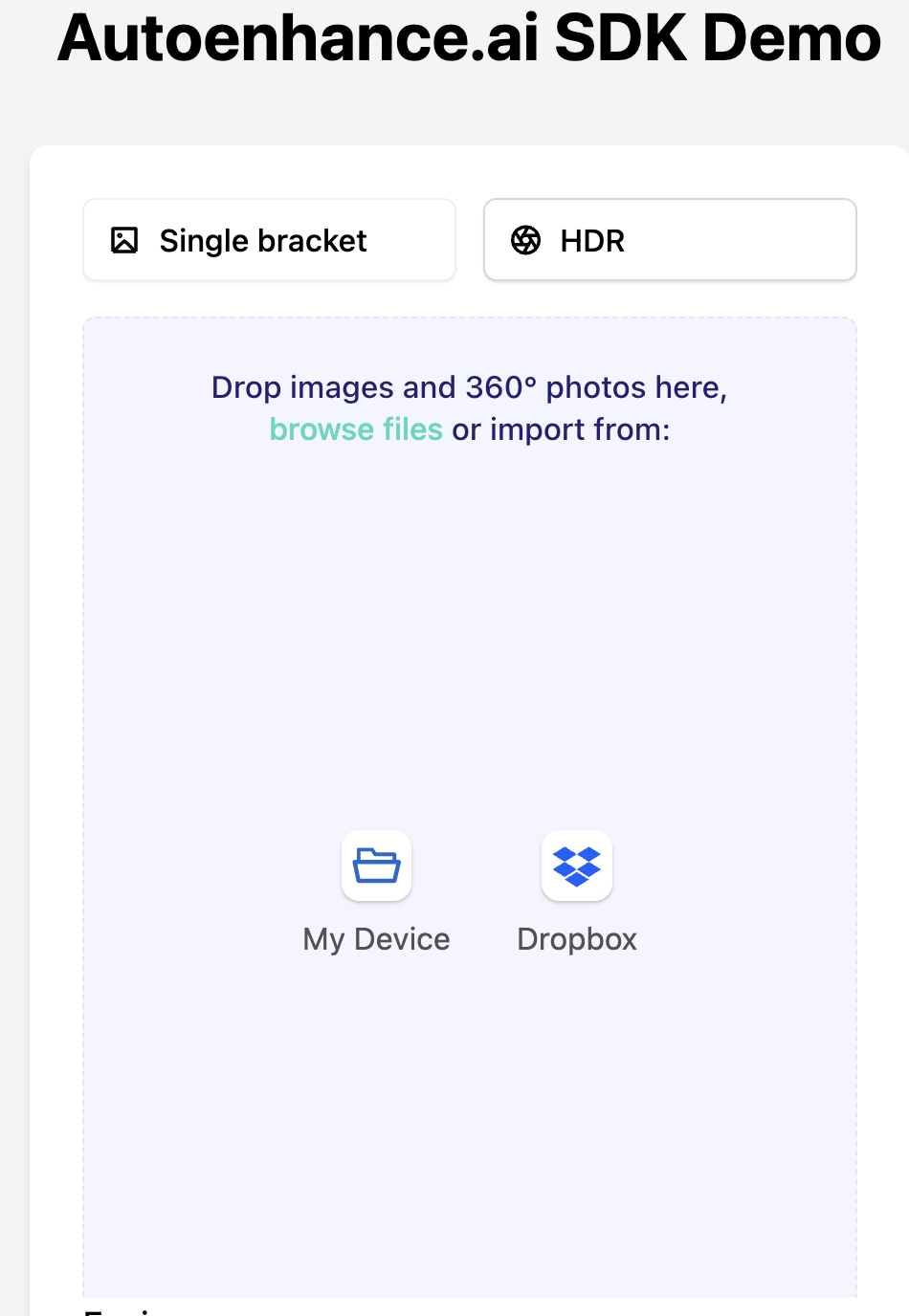Click the aperture icon beside HDR
The width and height of the screenshot is (909, 1316).
point(525,240)
